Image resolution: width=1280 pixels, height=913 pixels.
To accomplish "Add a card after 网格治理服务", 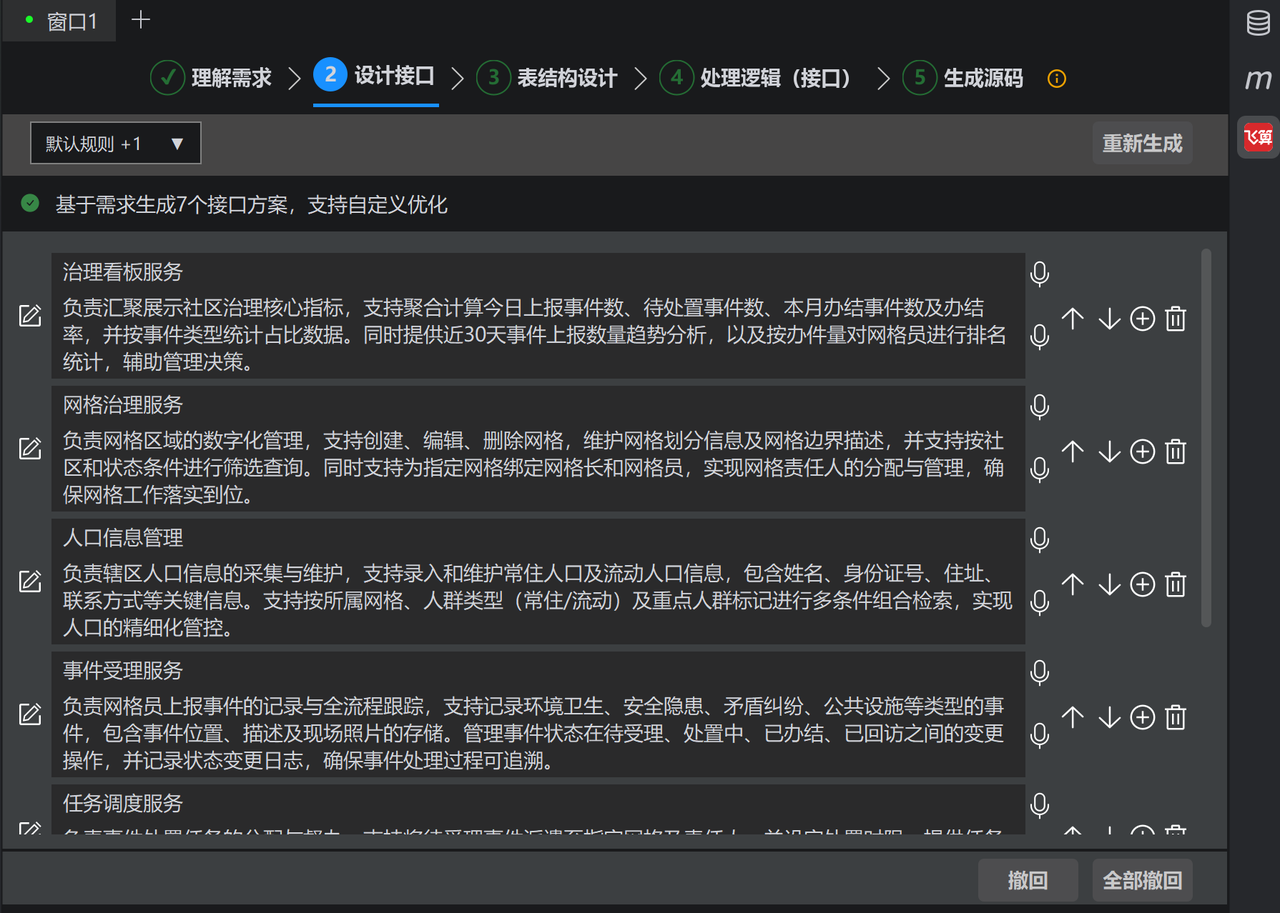I will [1142, 451].
